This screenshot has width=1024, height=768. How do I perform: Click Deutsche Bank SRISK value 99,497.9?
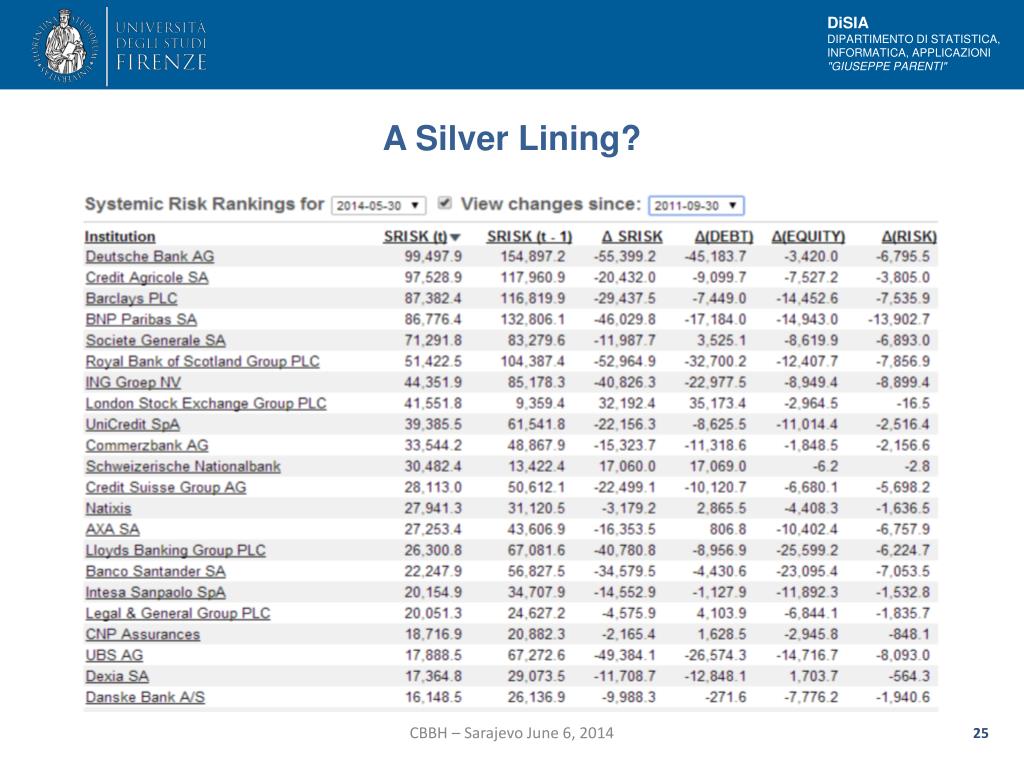pos(433,257)
